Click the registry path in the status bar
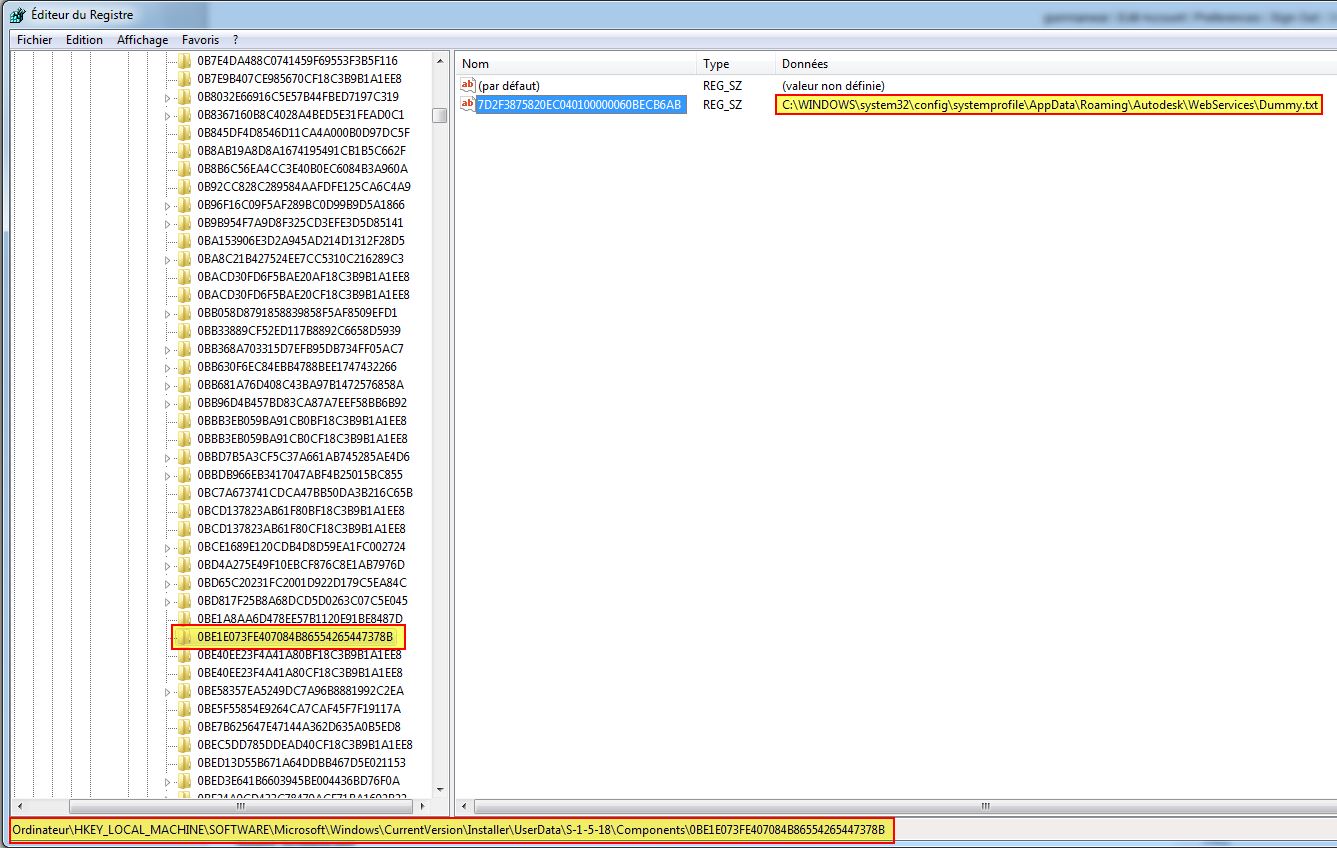 coord(451,830)
